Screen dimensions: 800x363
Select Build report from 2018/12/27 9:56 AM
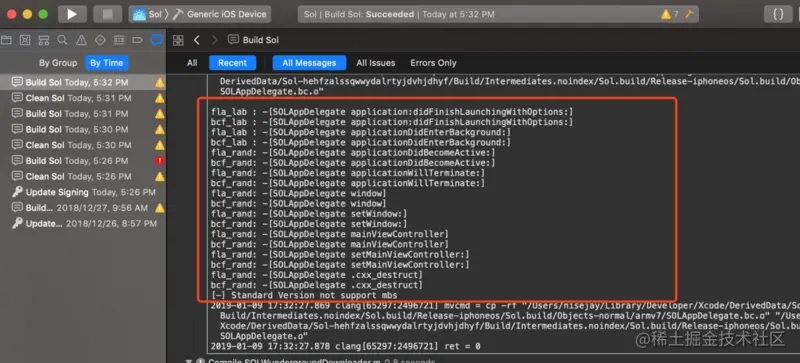point(83,208)
